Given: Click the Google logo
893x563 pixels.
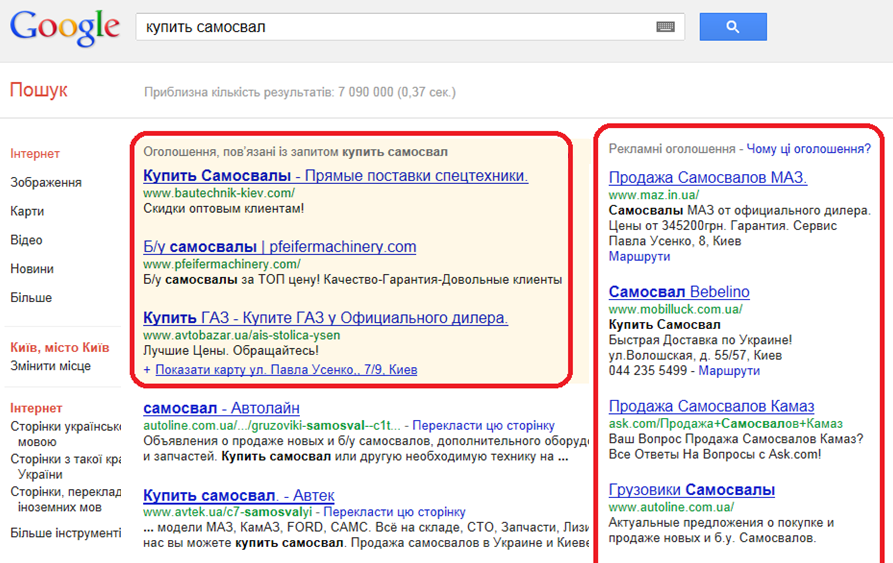Looking at the screenshot, I should (65, 28).
